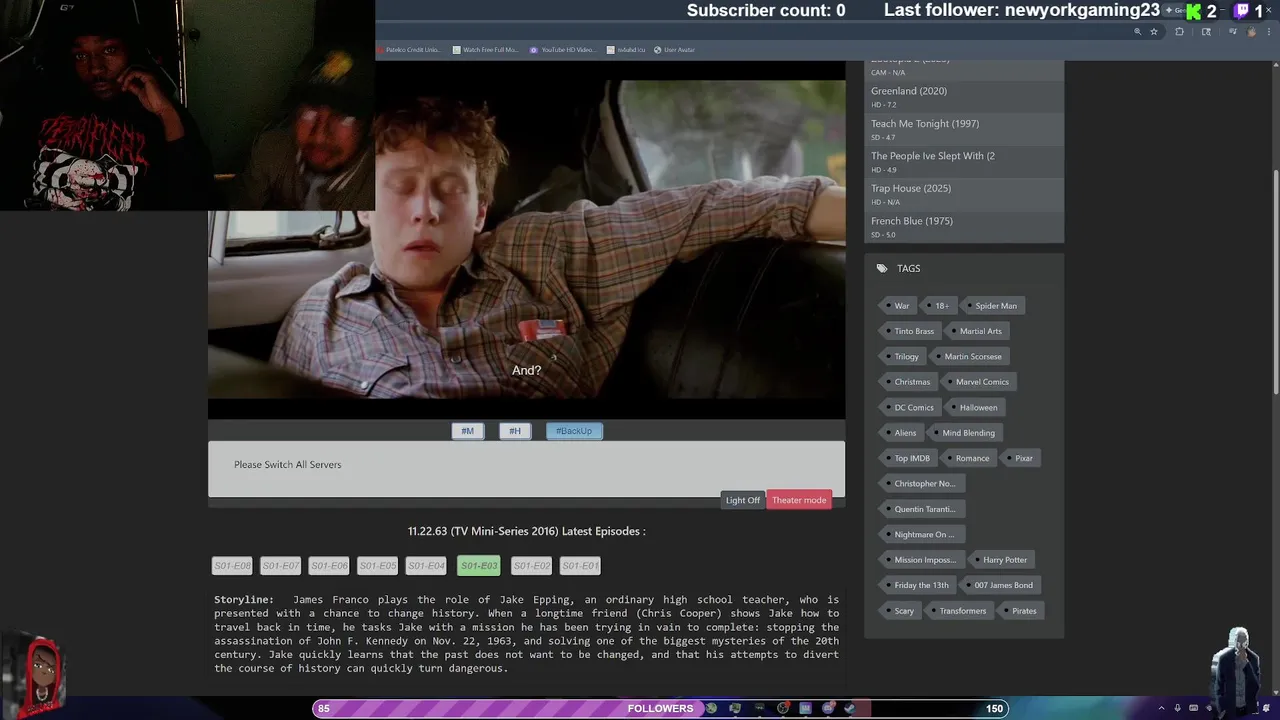This screenshot has width=1280, height=720.
Task: Select the Tinto Brass tag
Action: pos(913,331)
